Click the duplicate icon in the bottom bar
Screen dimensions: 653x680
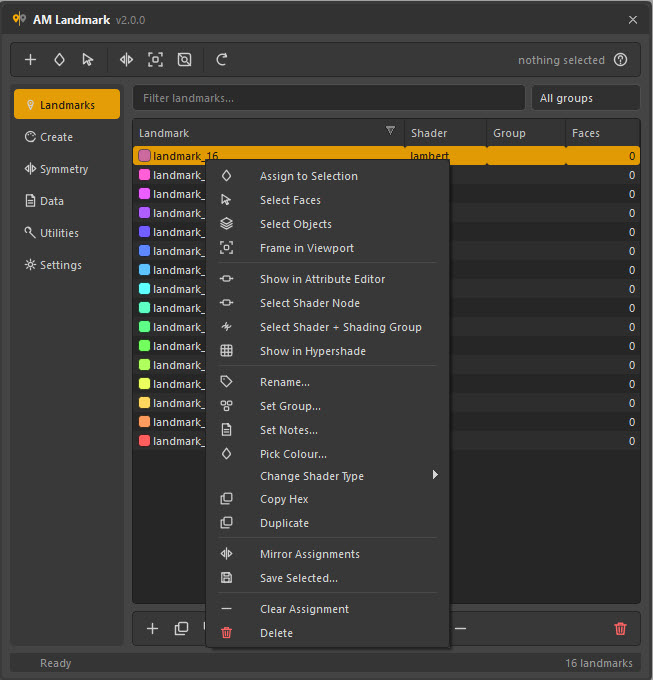pyautogui.click(x=181, y=628)
